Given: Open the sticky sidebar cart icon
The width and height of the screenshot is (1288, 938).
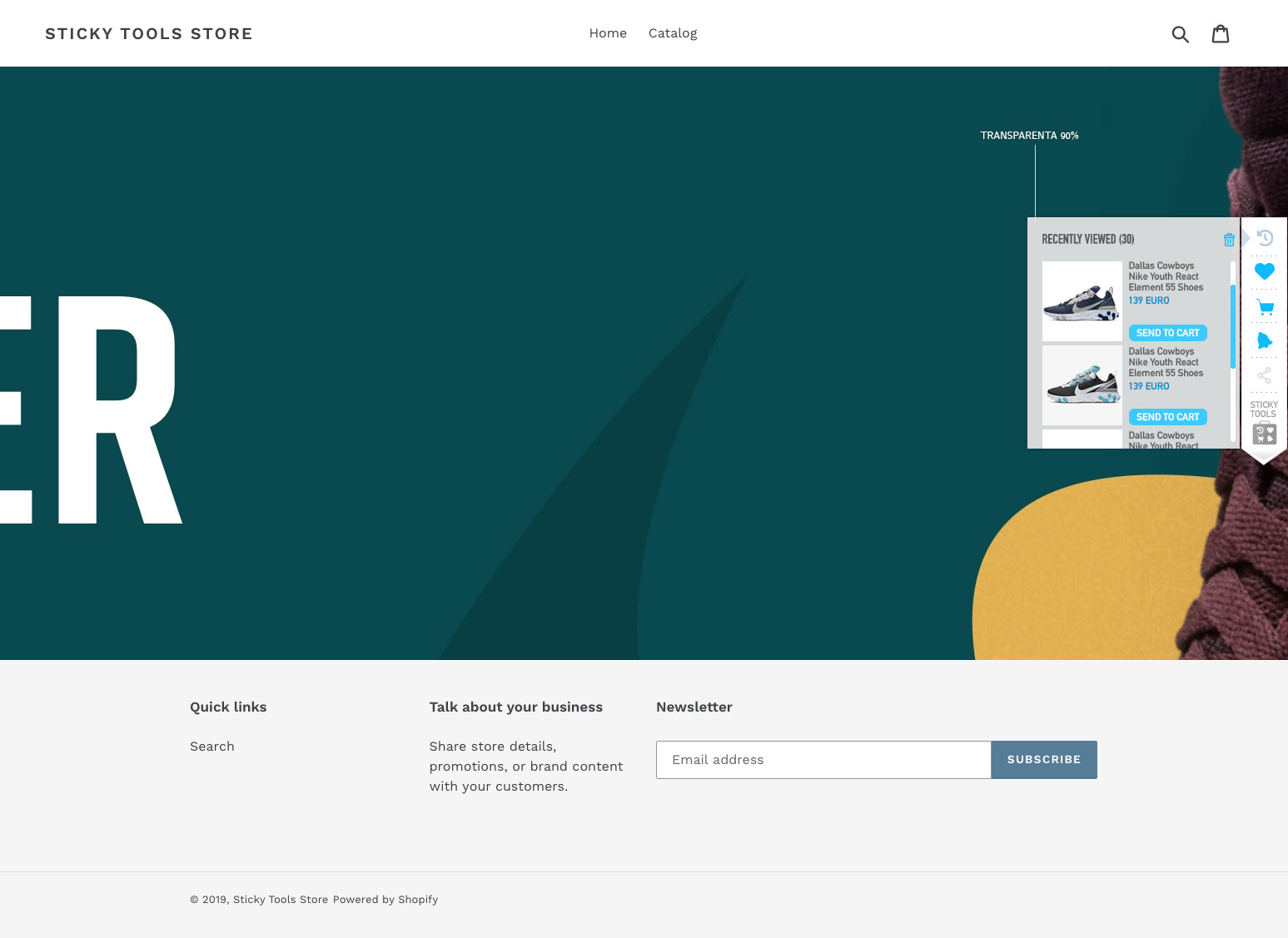Looking at the screenshot, I should click(1264, 306).
